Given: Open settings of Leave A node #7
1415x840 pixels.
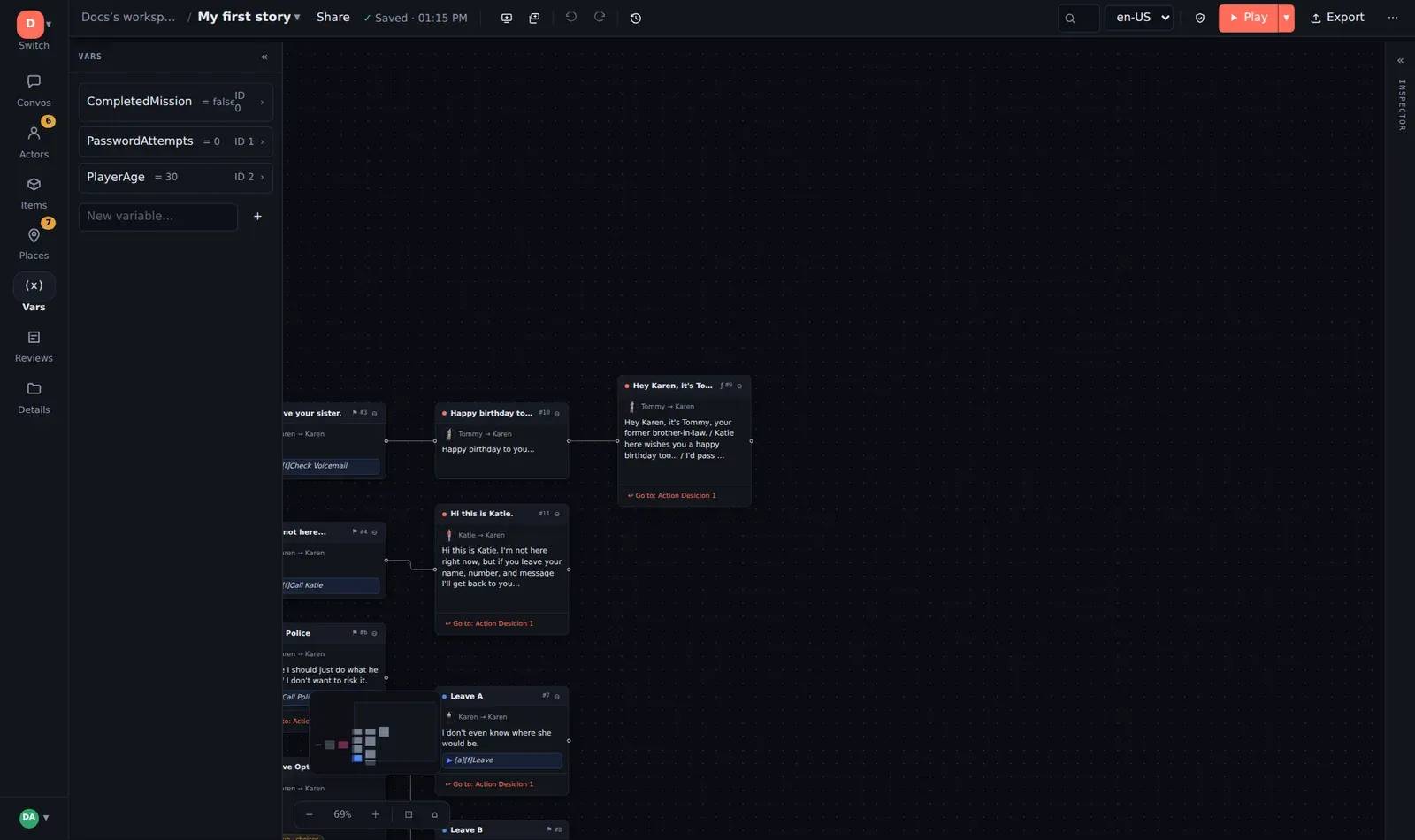Looking at the screenshot, I should pos(557,696).
